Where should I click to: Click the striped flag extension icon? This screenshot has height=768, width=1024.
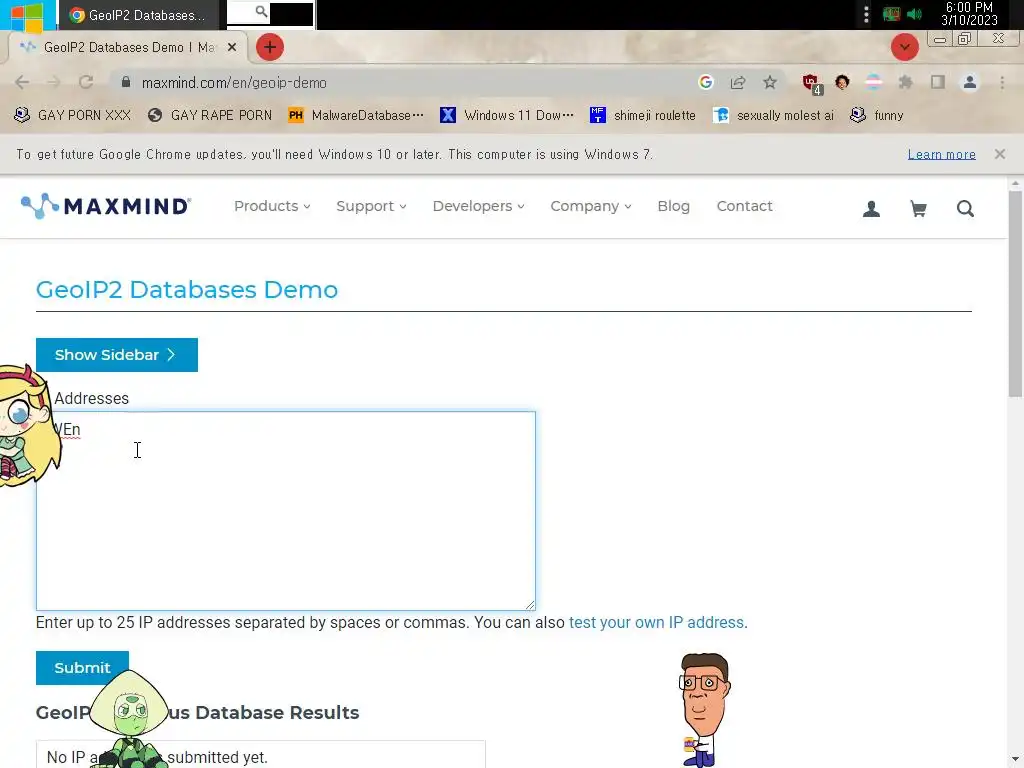pyautogui.click(x=873, y=82)
